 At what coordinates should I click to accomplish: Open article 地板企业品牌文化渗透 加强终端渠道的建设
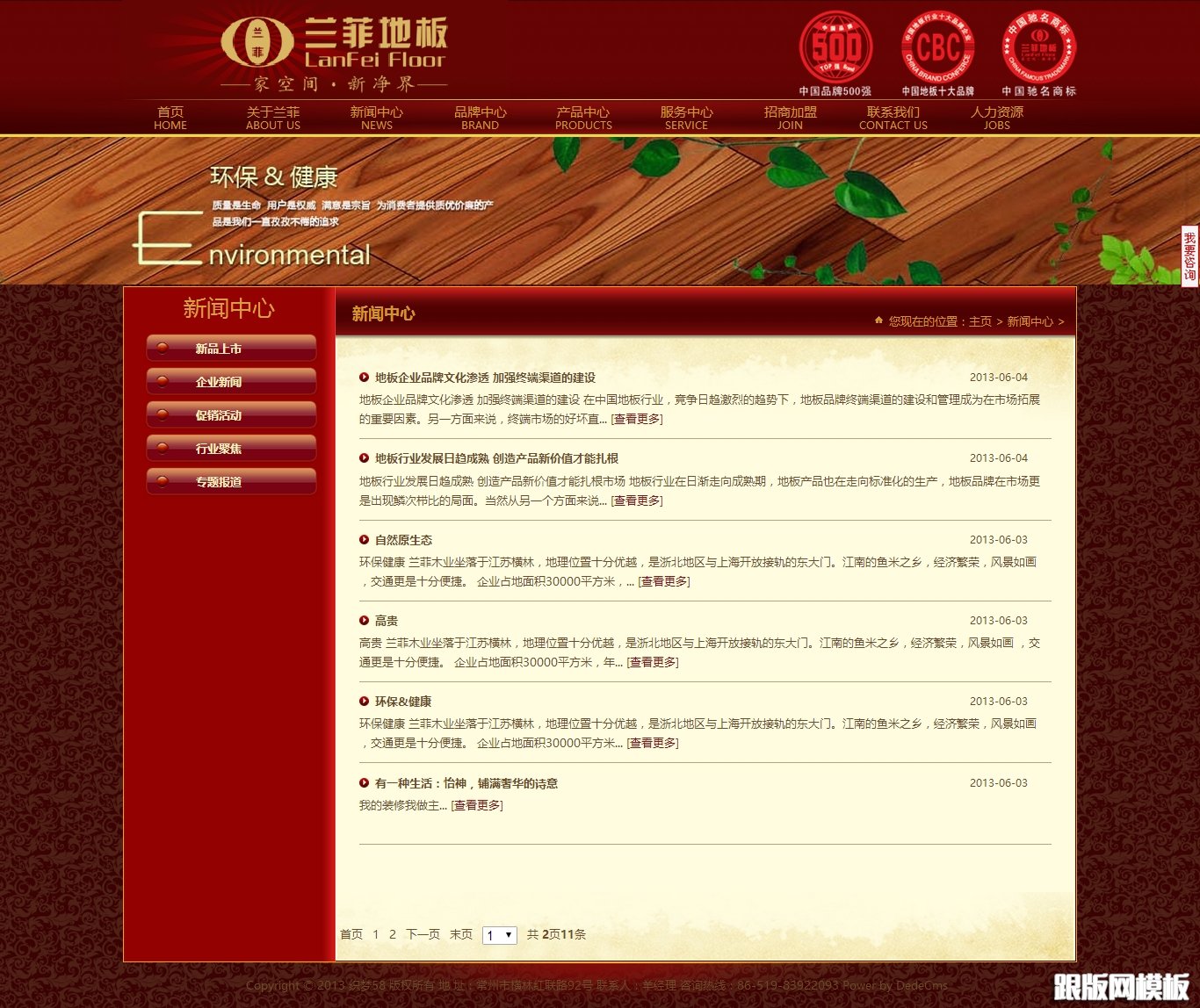pyautogui.click(x=485, y=378)
